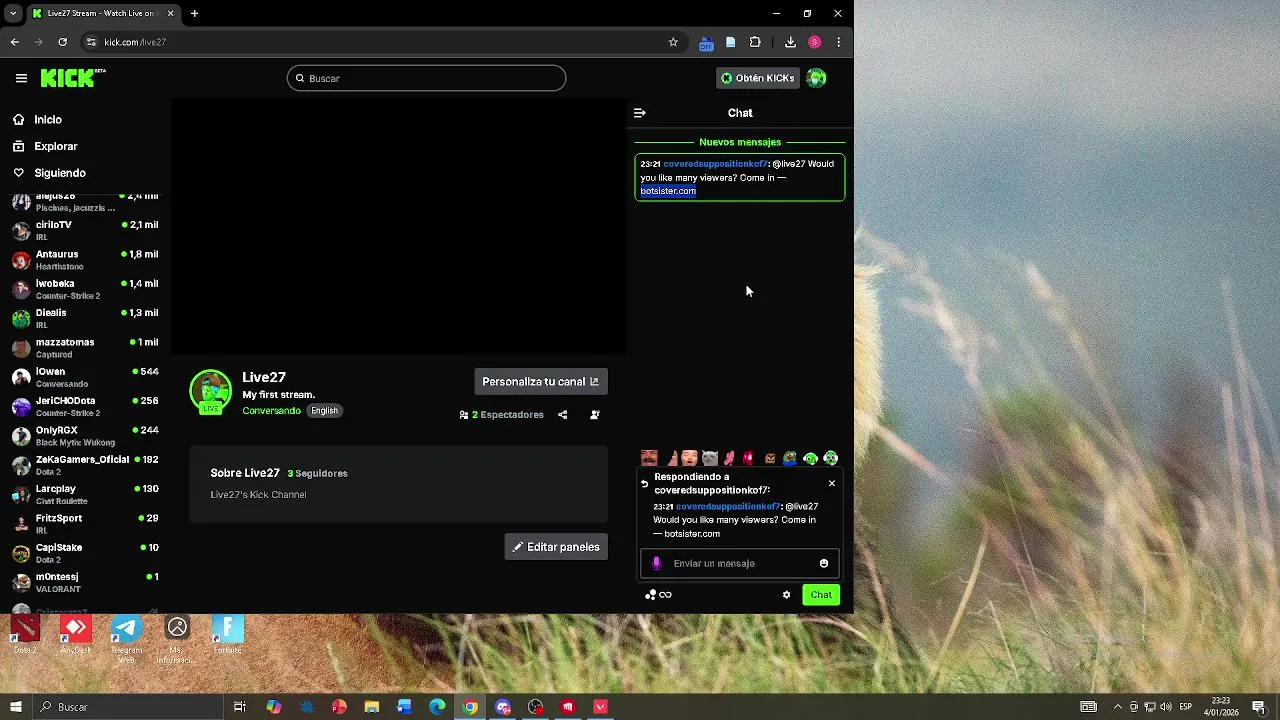The height and width of the screenshot is (720, 1280).
Task: Click the purple microphone icon in message box
Action: pyautogui.click(x=657, y=563)
